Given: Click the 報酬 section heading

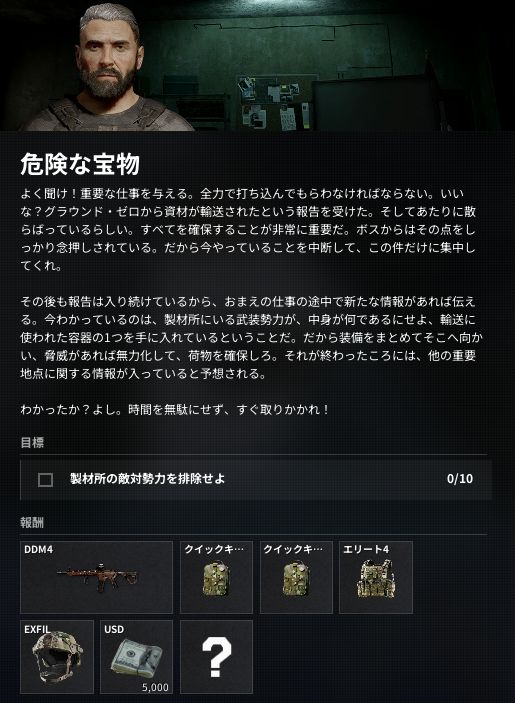Looking at the screenshot, I should click(32, 523).
